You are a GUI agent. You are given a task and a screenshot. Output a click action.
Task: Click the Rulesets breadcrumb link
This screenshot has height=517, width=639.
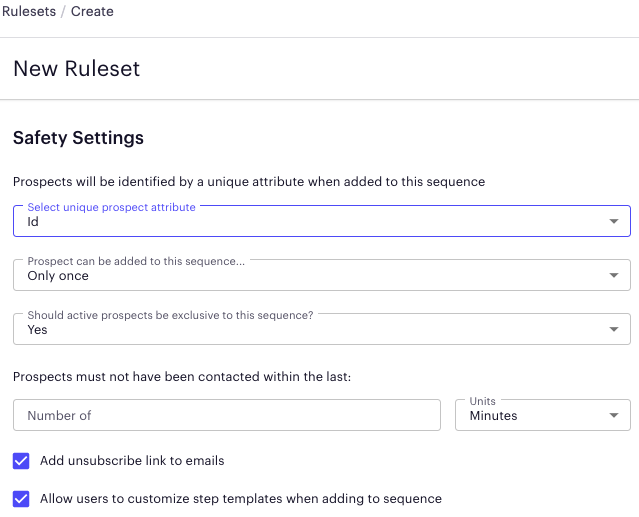[x=29, y=12]
